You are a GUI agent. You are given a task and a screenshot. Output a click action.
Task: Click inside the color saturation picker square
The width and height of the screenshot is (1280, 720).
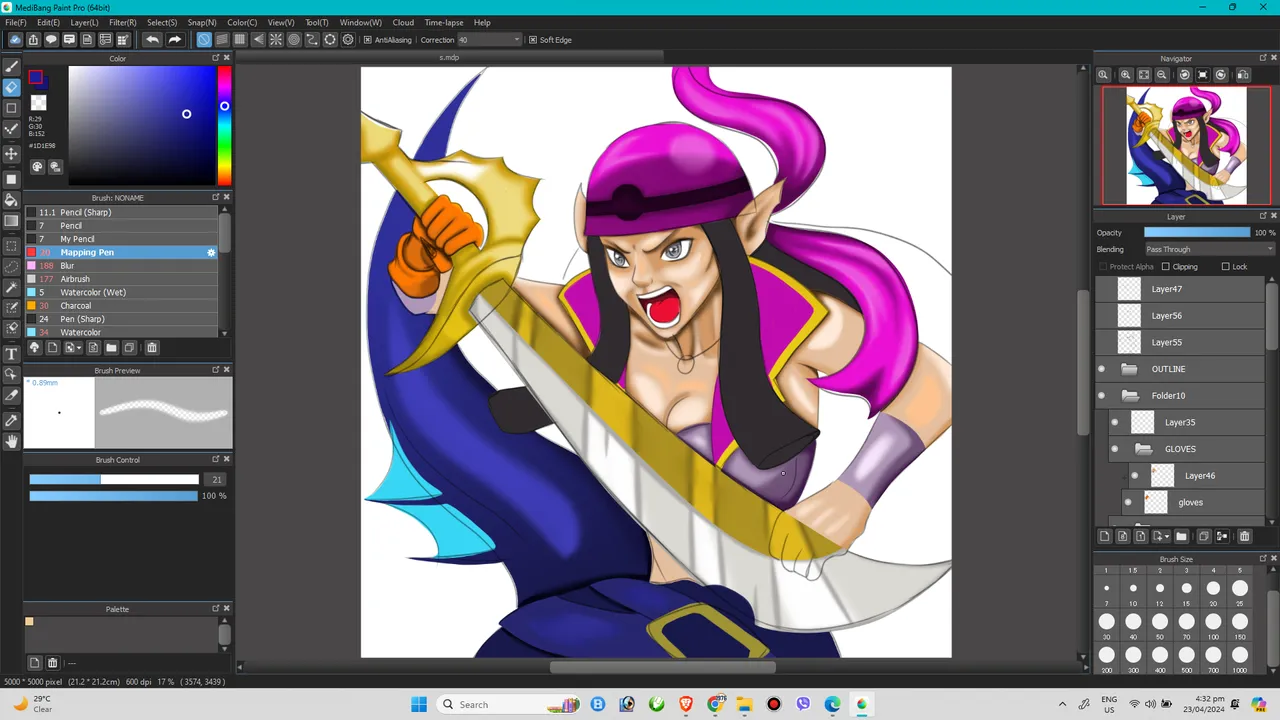pos(141,125)
